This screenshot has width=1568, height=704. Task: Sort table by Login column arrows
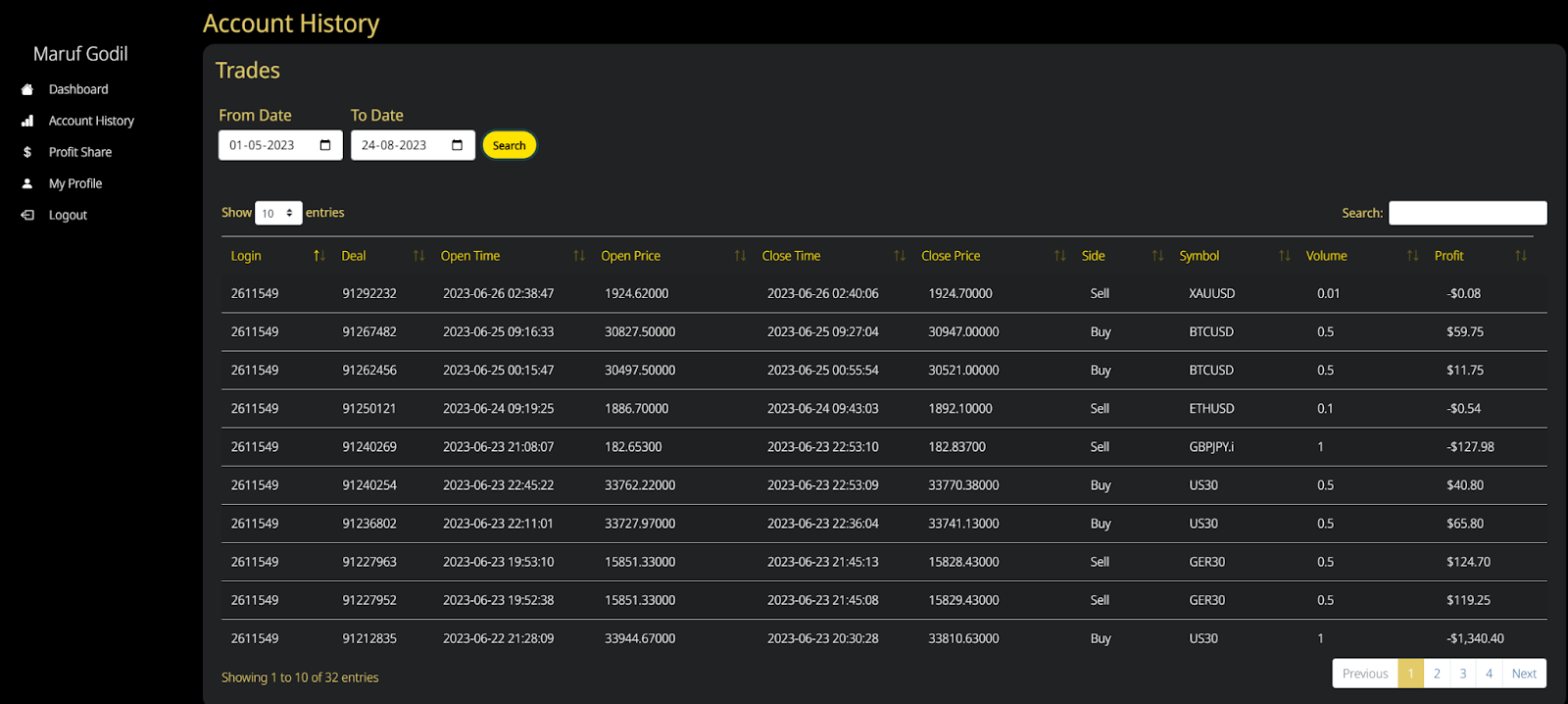(318, 256)
